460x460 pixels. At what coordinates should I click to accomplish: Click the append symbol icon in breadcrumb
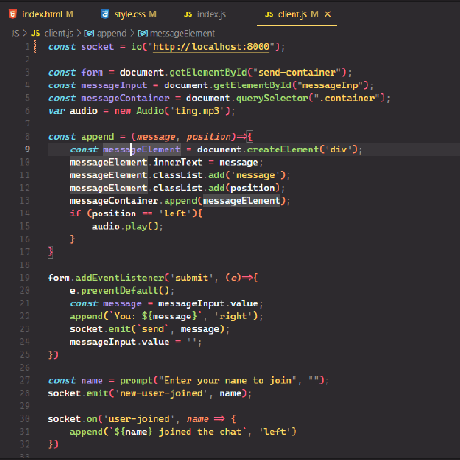click(89, 33)
